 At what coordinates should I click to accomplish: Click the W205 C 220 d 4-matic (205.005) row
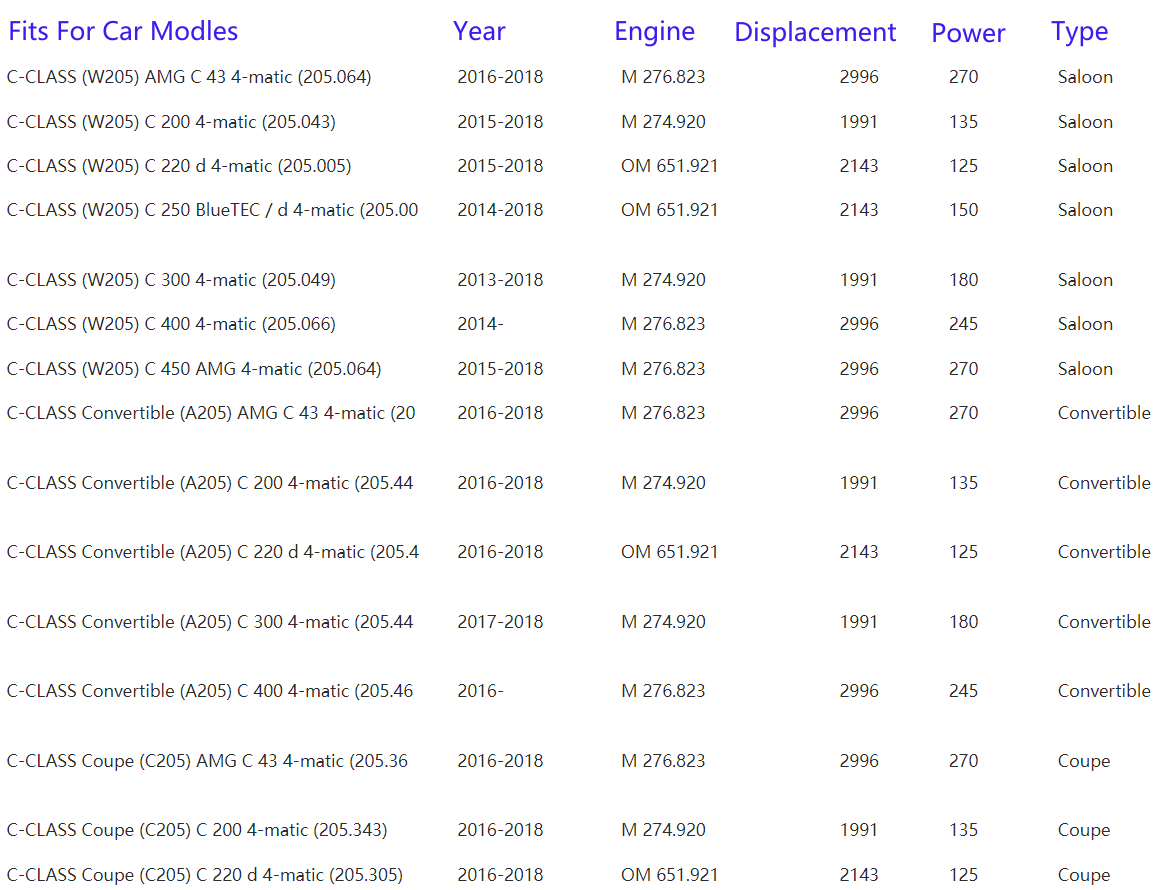point(179,166)
